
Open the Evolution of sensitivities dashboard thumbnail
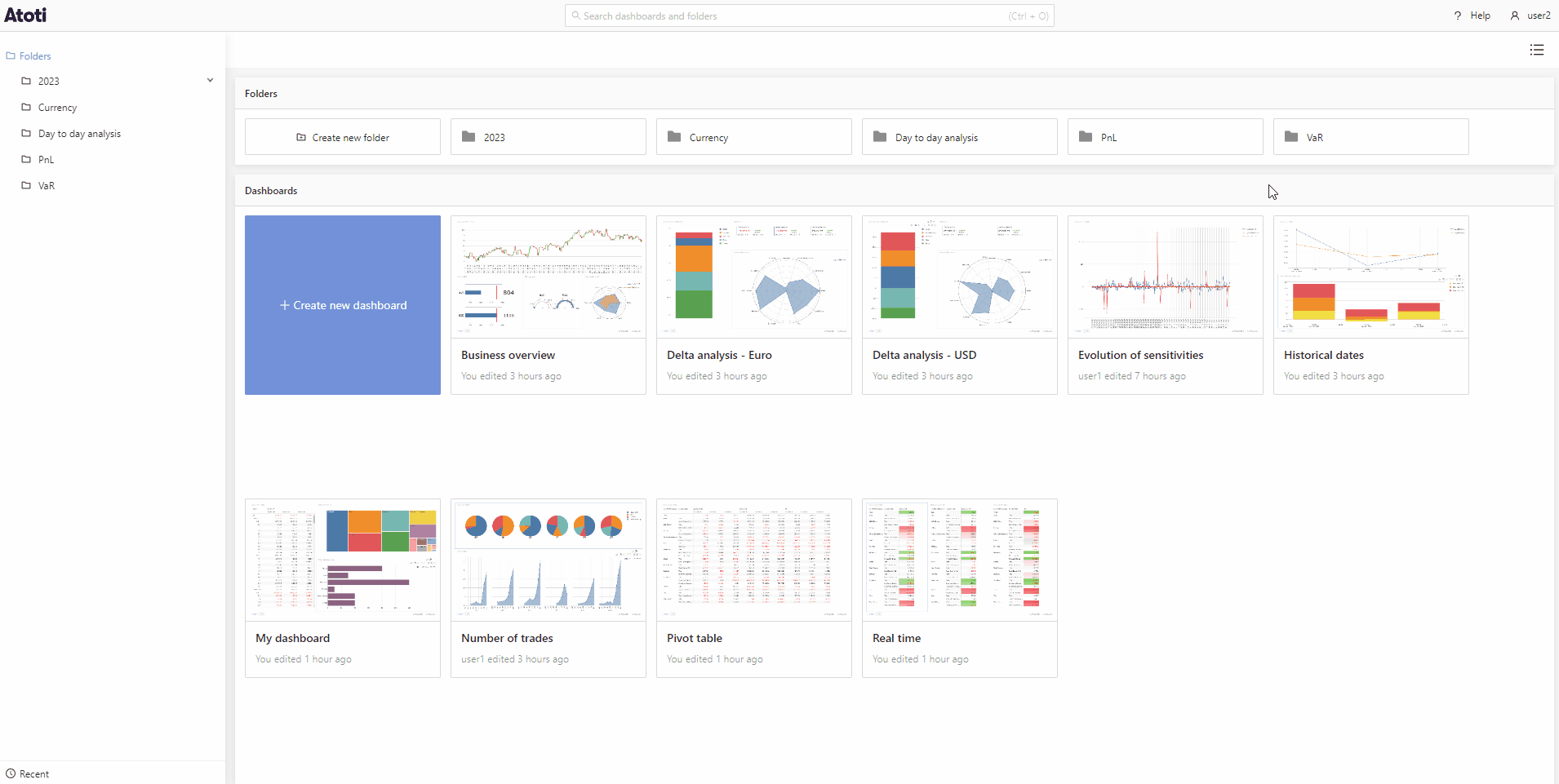click(1166, 277)
